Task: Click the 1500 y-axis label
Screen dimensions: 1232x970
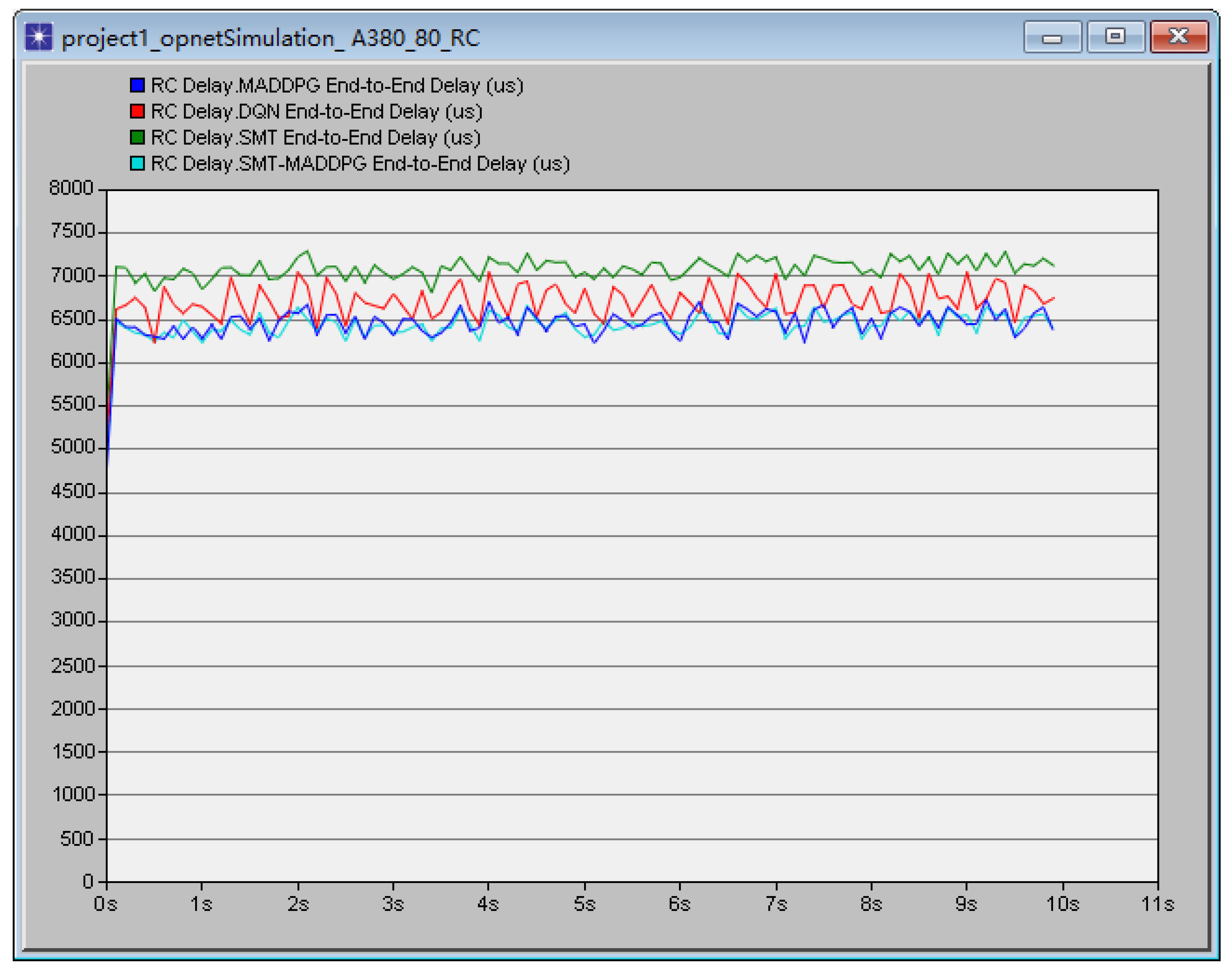Action: [x=72, y=752]
